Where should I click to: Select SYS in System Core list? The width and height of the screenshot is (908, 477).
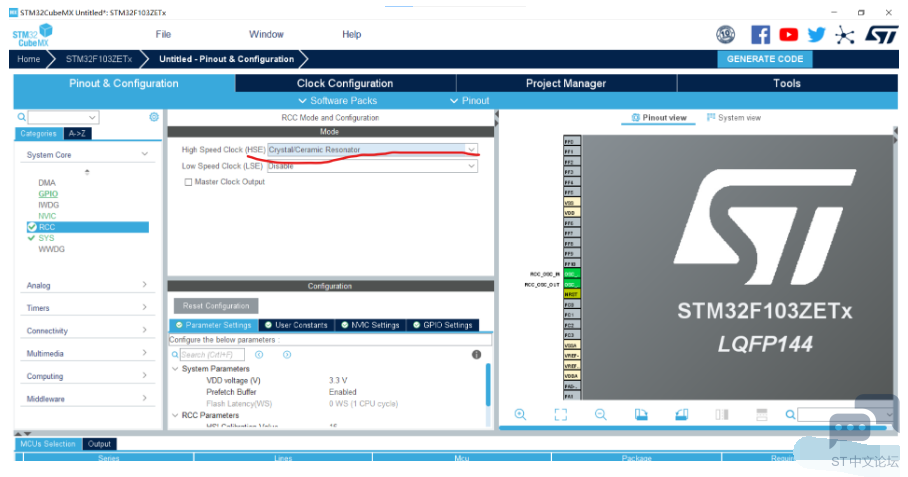[46, 238]
